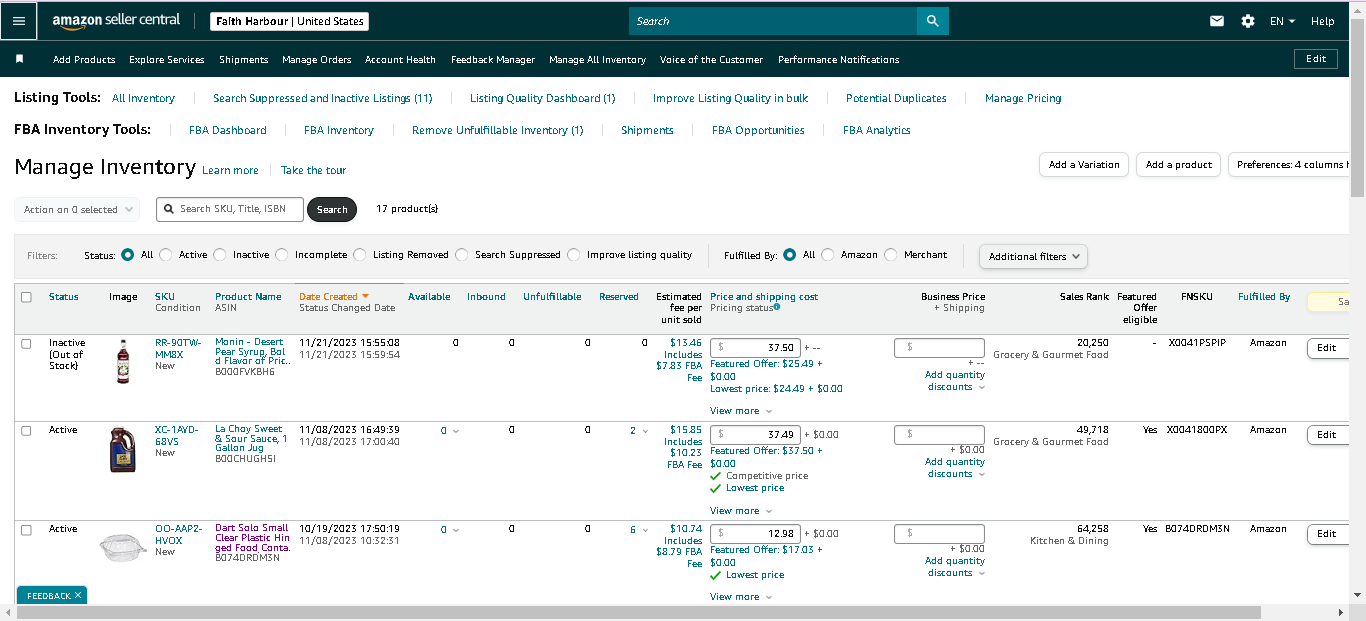
Task: Expand View more for Monin row
Action: click(x=741, y=411)
